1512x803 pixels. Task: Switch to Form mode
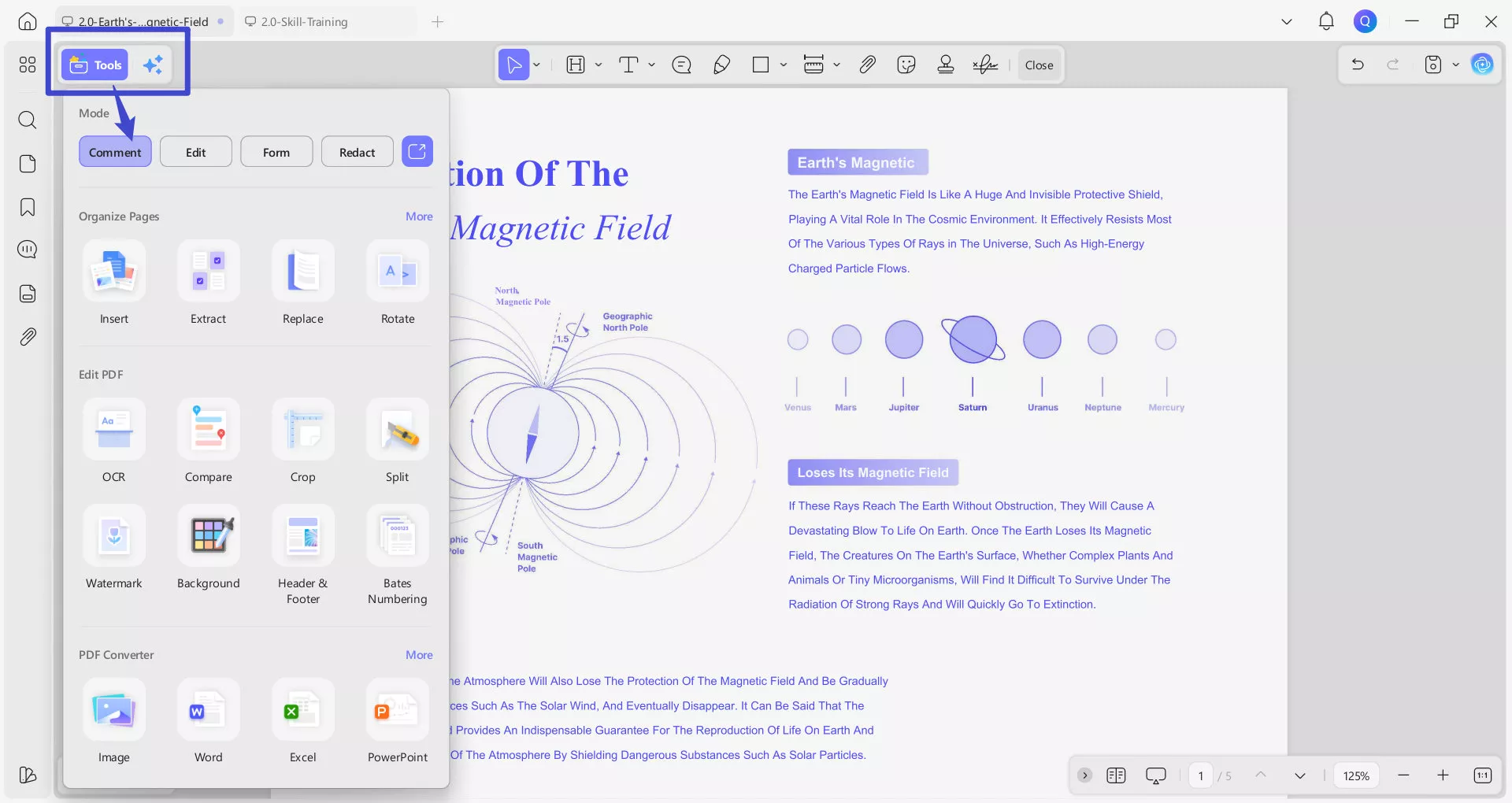click(276, 152)
